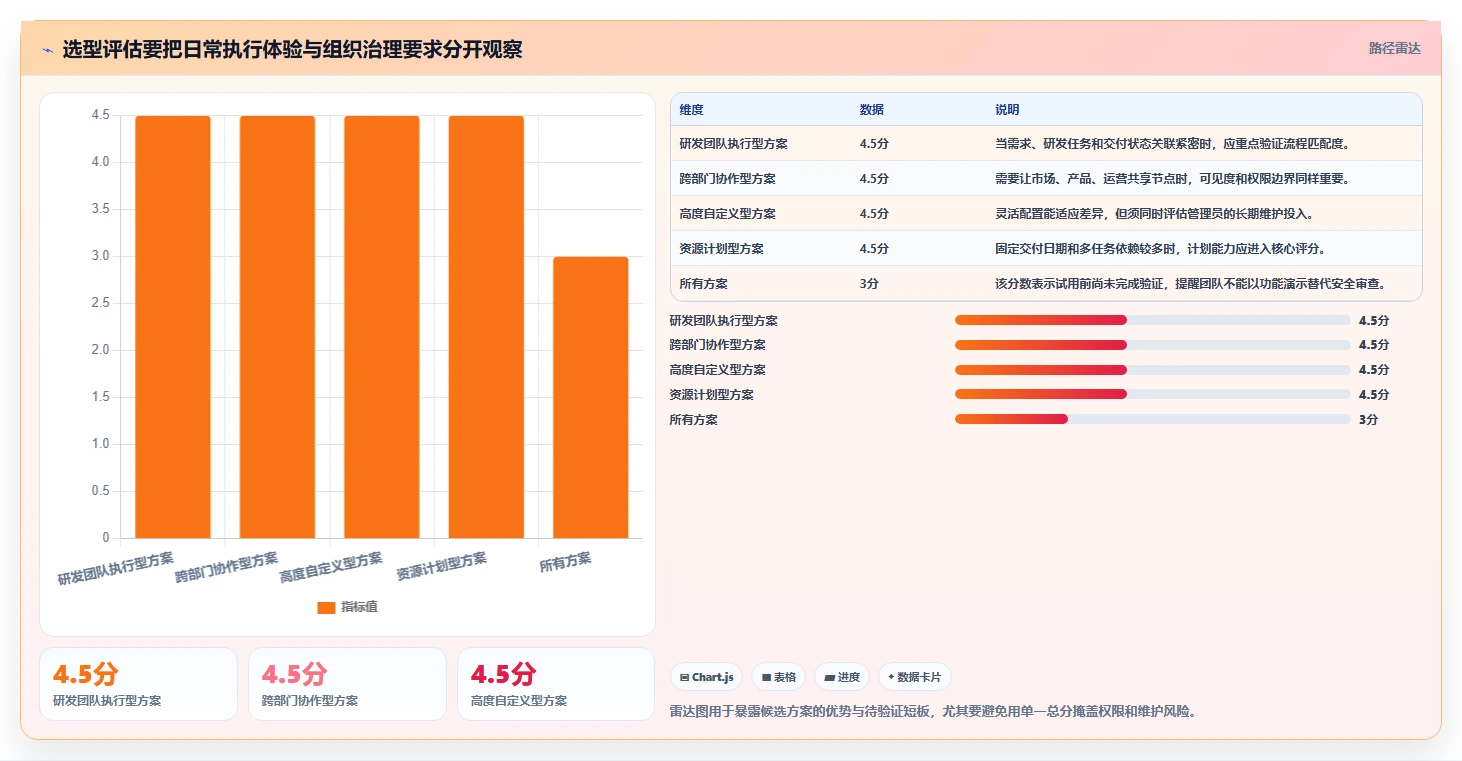The height and width of the screenshot is (761, 1462).
Task: Click the 维度 table column header
Action: click(x=691, y=110)
